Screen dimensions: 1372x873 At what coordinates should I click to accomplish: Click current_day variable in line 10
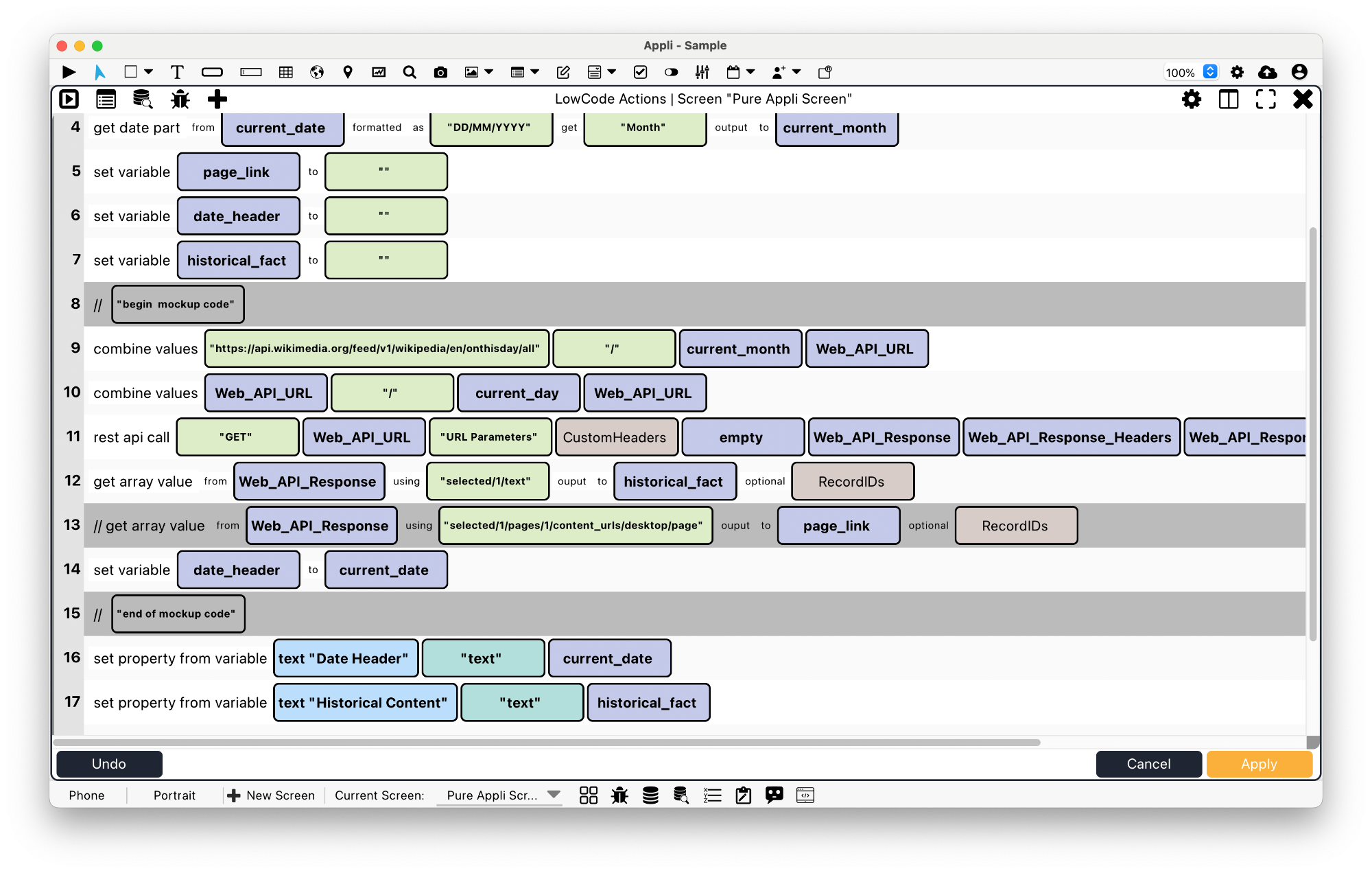(x=519, y=393)
